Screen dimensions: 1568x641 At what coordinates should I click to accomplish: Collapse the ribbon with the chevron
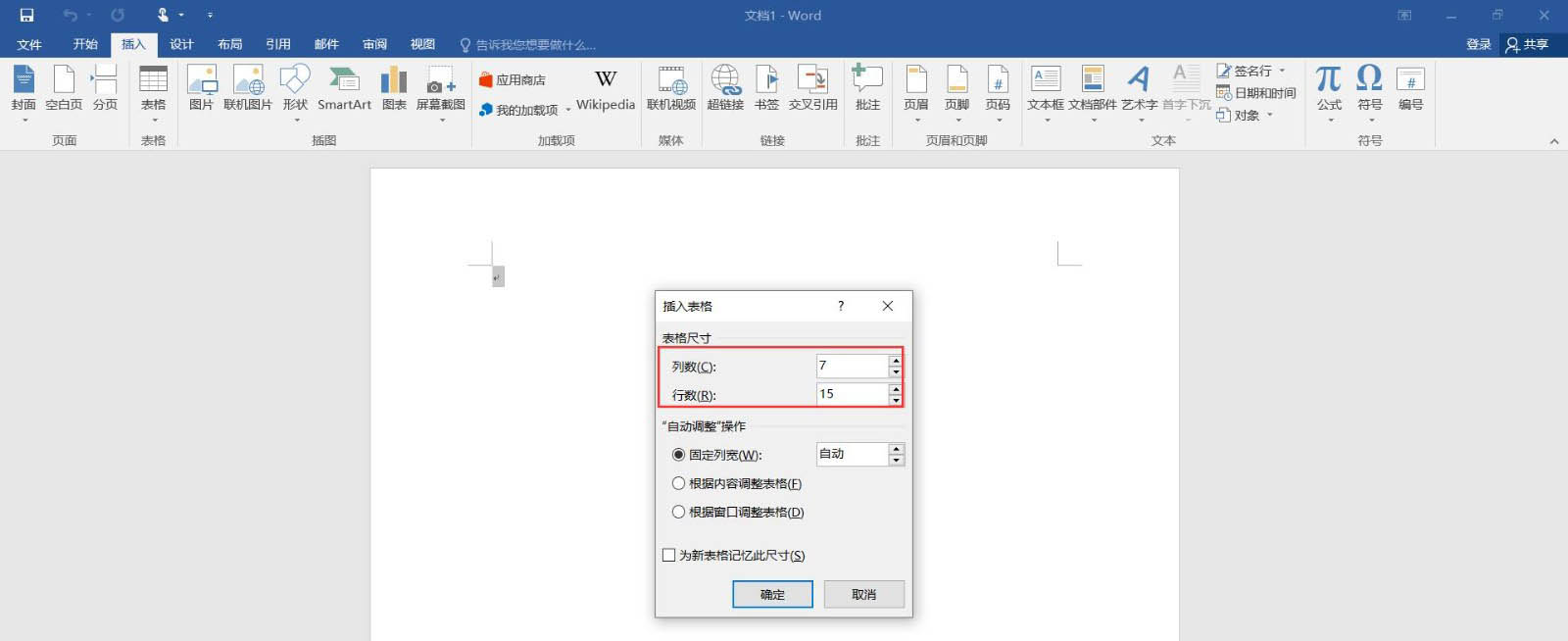[1554, 141]
